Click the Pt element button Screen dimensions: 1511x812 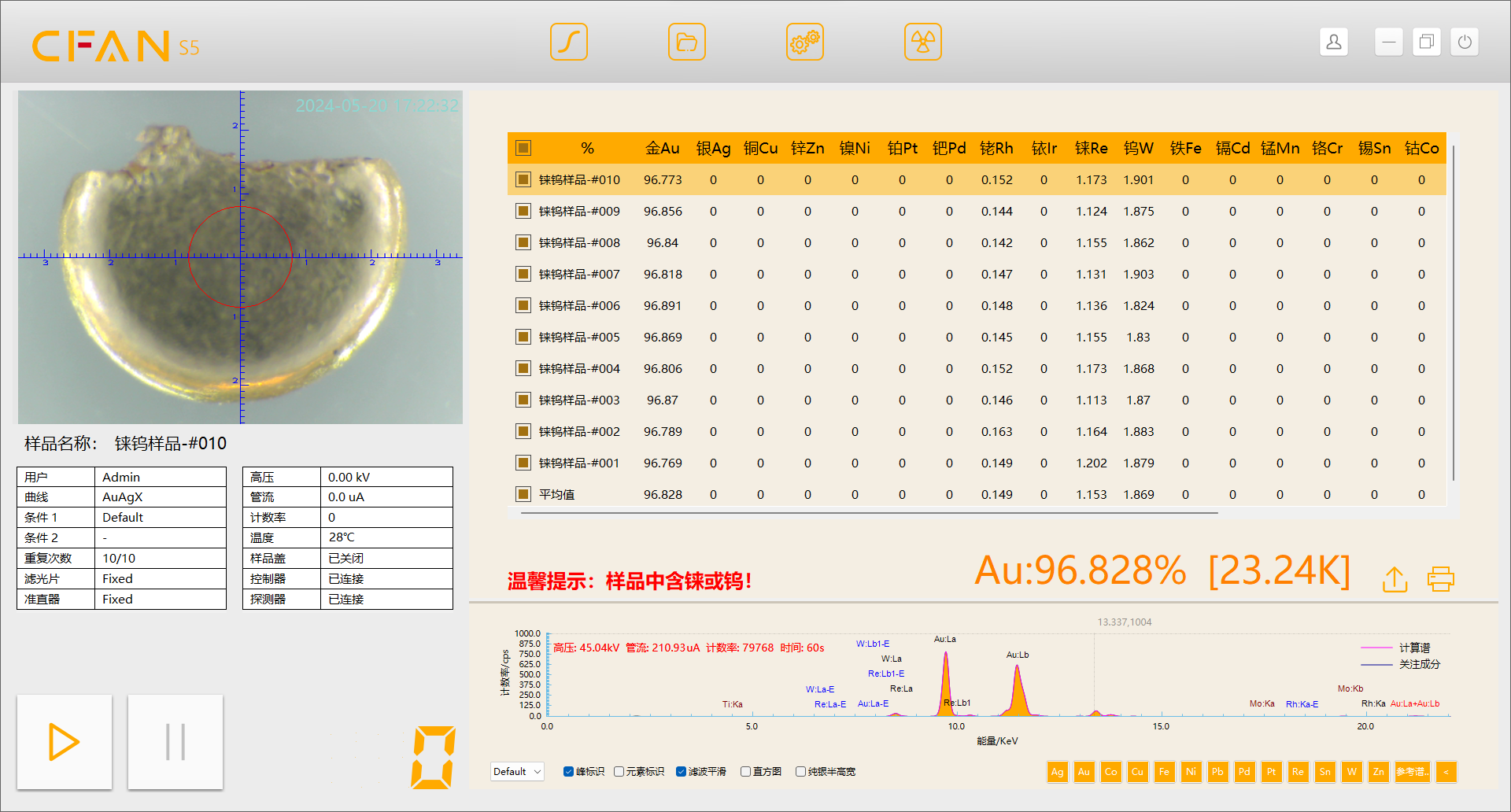pos(1271,772)
